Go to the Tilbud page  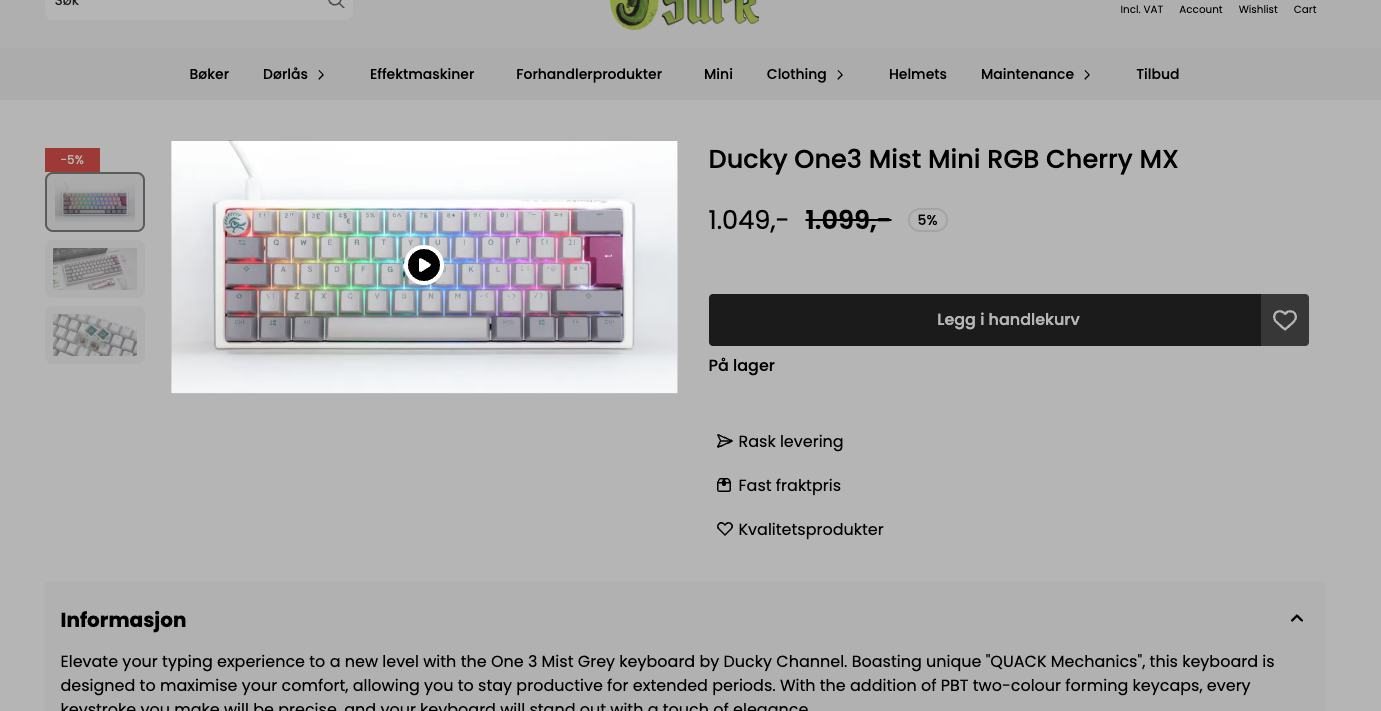tap(1157, 74)
